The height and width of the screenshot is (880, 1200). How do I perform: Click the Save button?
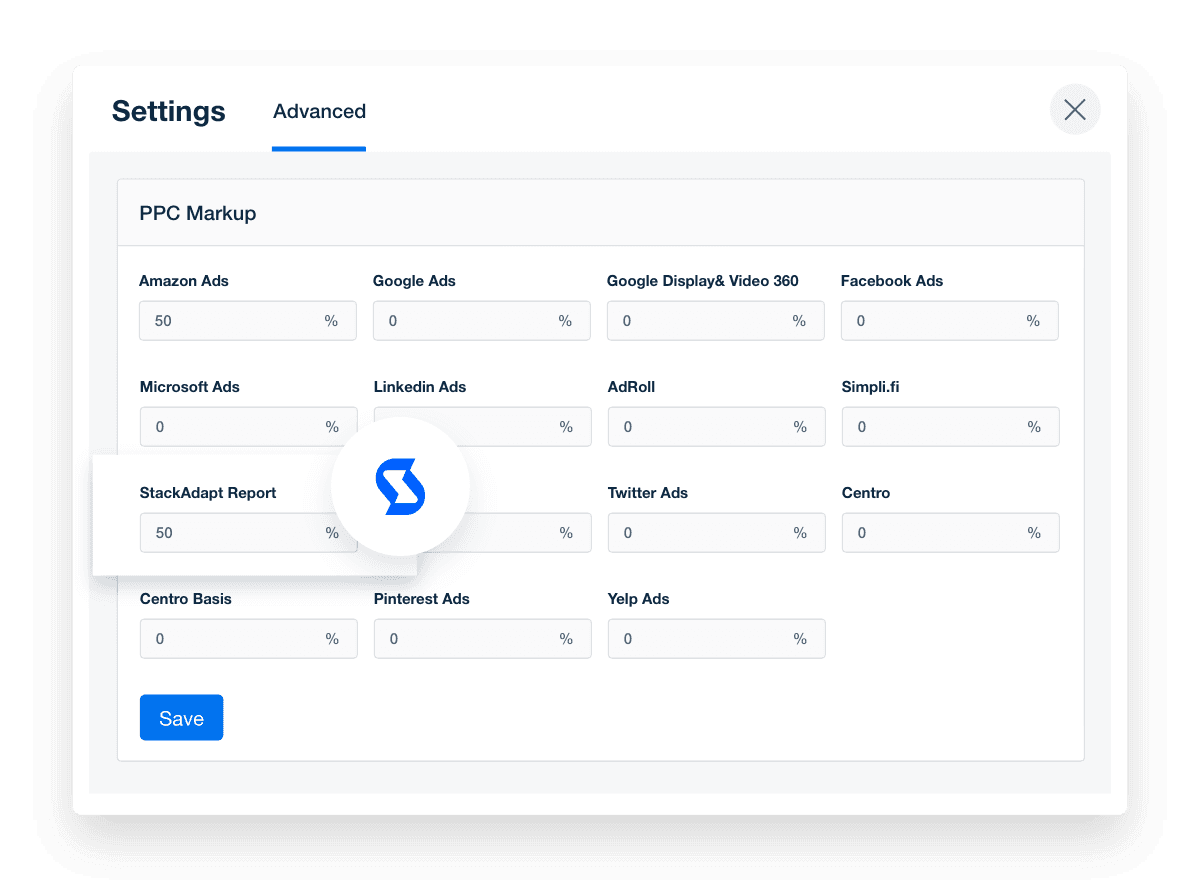[181, 717]
